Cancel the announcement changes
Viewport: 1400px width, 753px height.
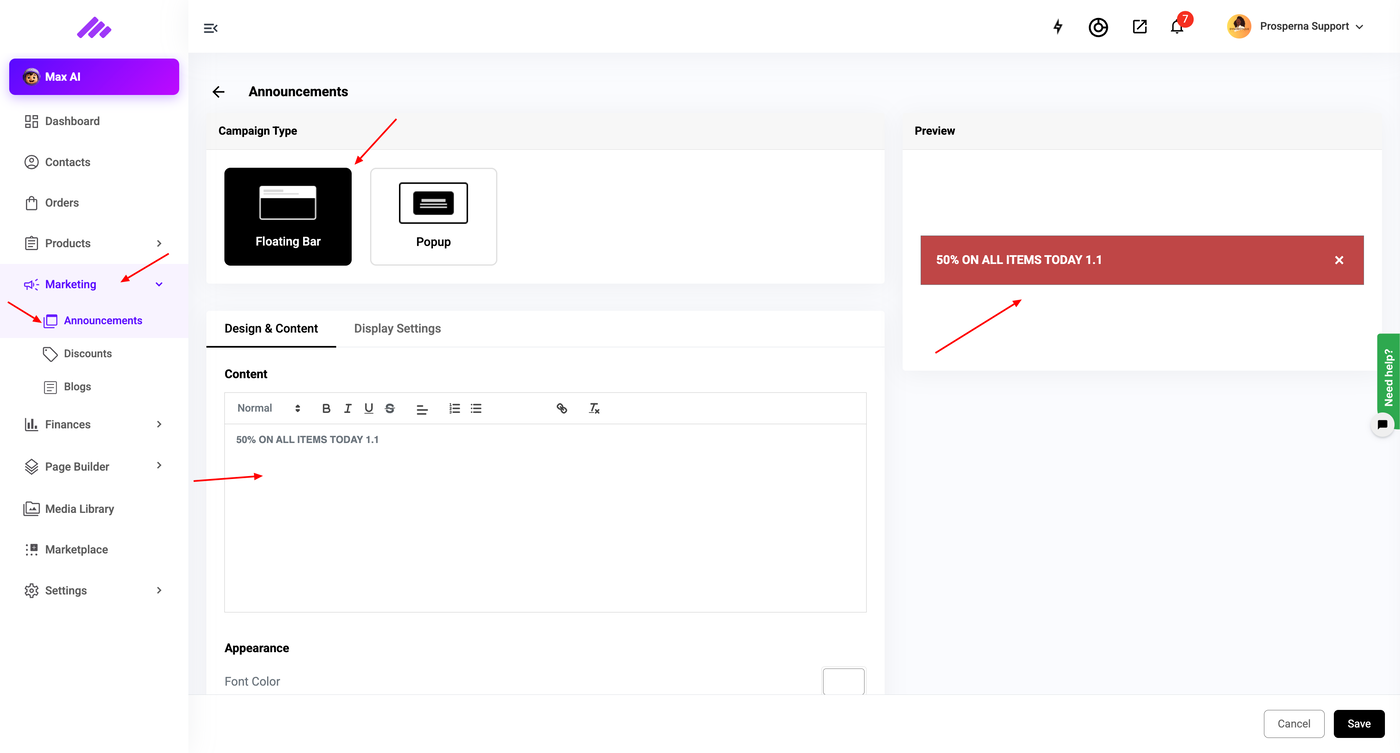(x=1294, y=724)
